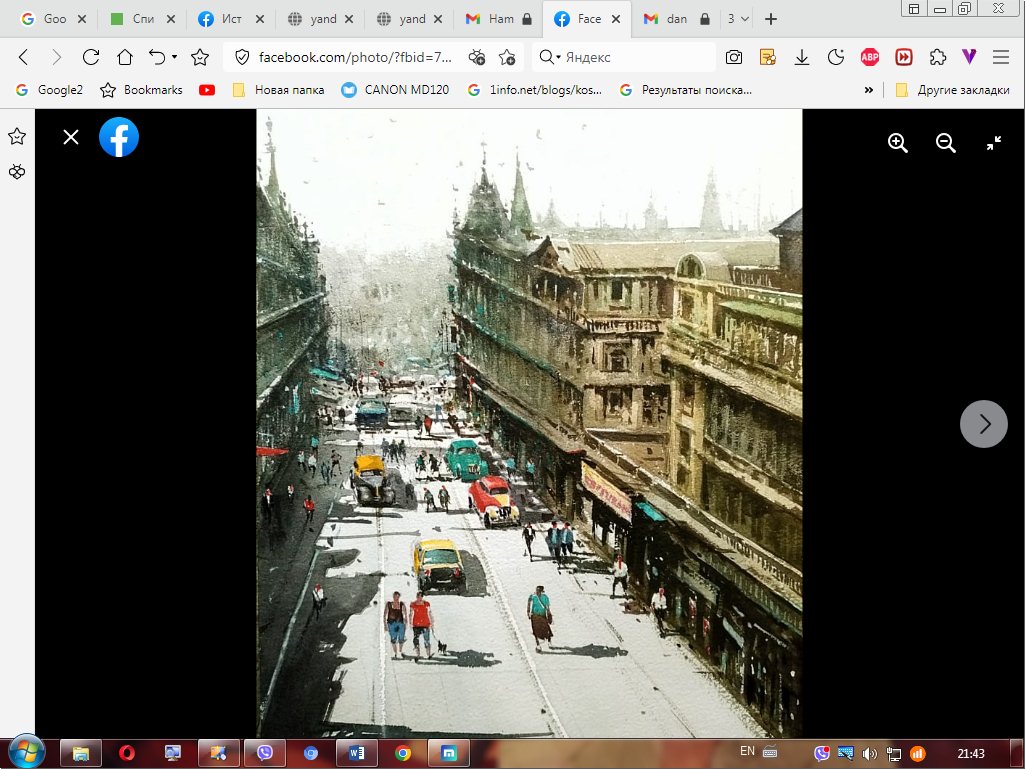The width and height of the screenshot is (1025, 769).
Task: Zoom out of the photo
Action: tap(946, 143)
